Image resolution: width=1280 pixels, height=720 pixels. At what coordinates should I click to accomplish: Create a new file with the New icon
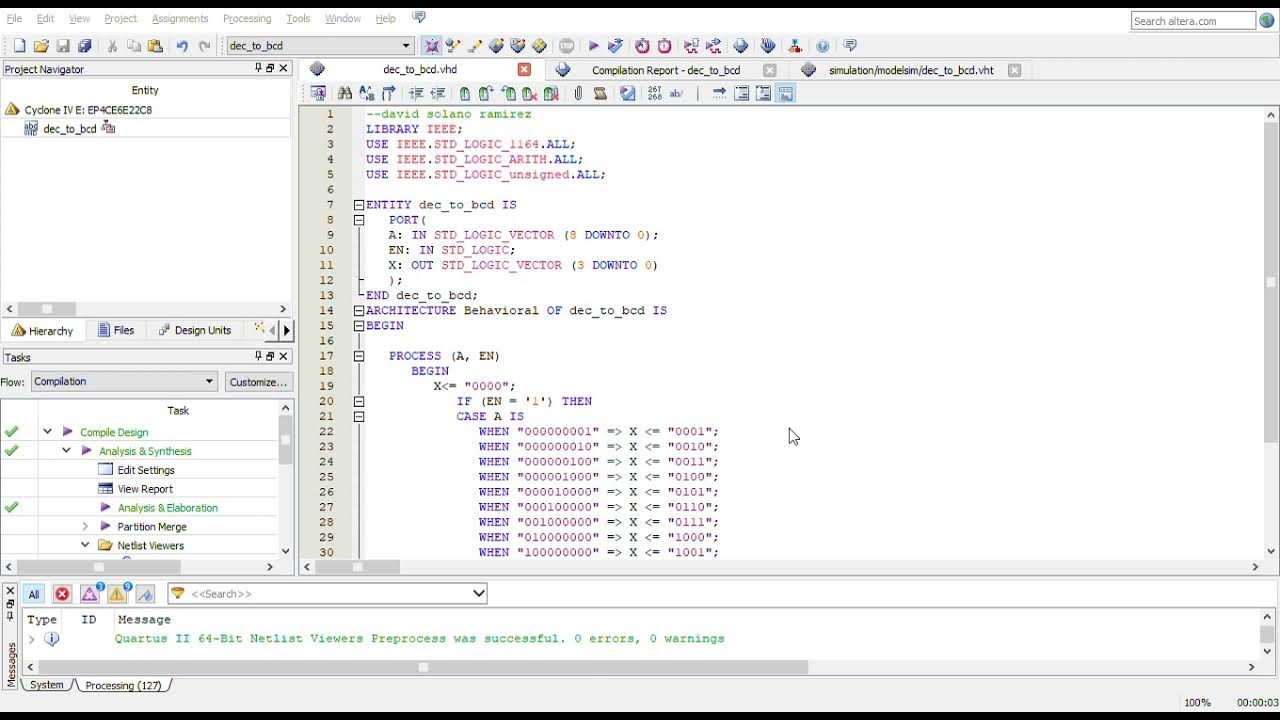click(19, 46)
